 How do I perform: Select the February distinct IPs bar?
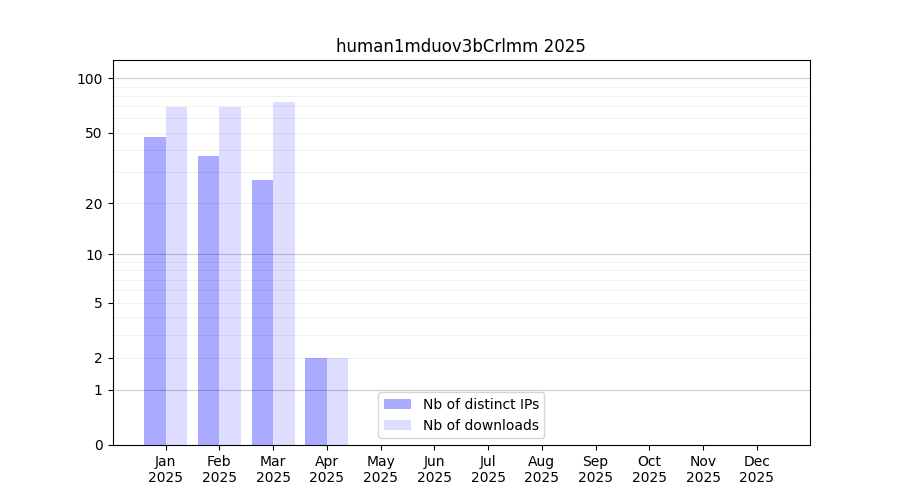coord(208,300)
